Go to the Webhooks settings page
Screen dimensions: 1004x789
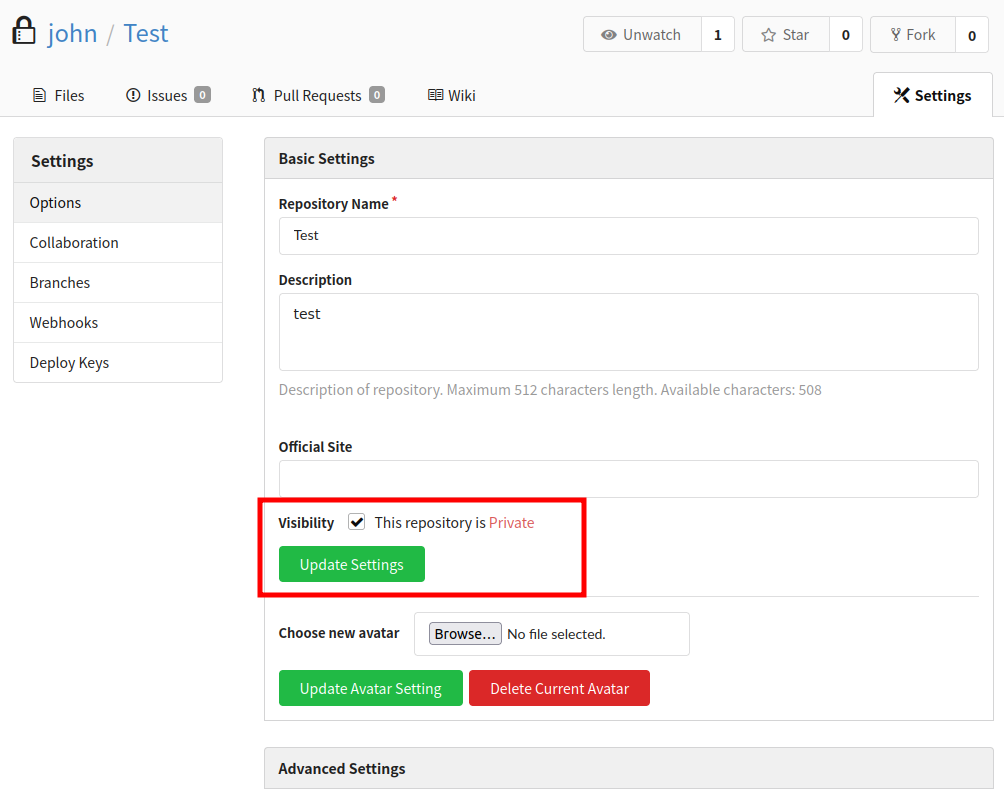point(64,323)
